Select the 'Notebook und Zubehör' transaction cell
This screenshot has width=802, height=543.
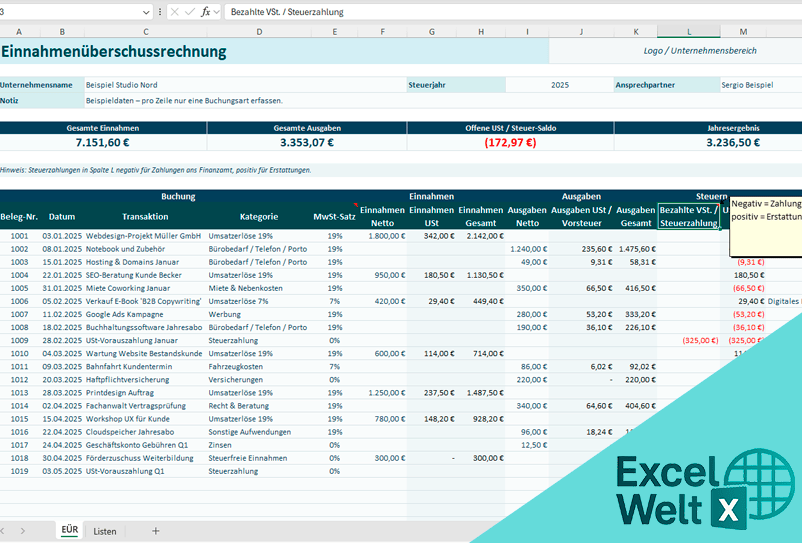coord(145,249)
